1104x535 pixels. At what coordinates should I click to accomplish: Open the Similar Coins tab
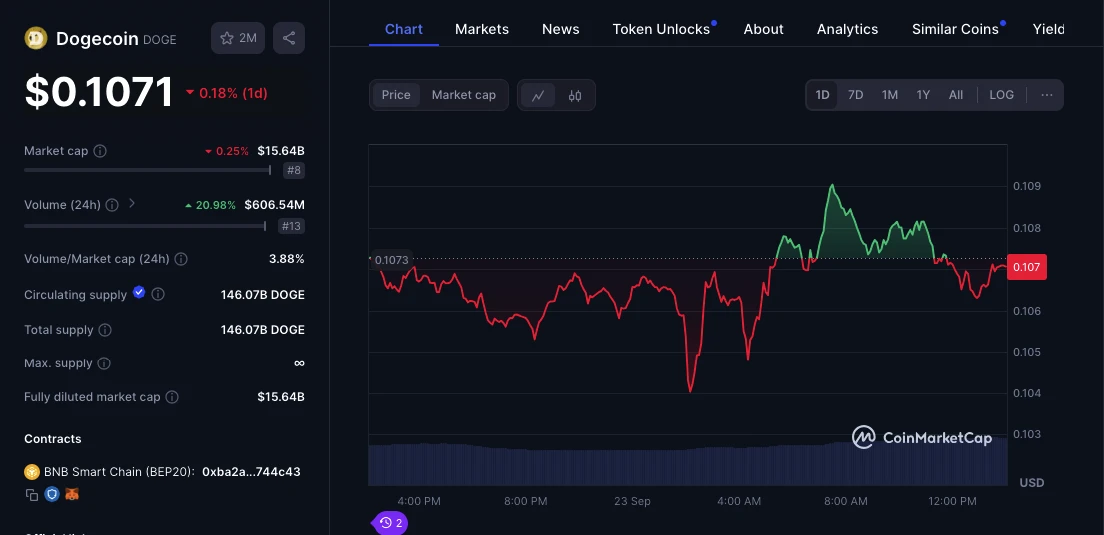[x=955, y=29]
